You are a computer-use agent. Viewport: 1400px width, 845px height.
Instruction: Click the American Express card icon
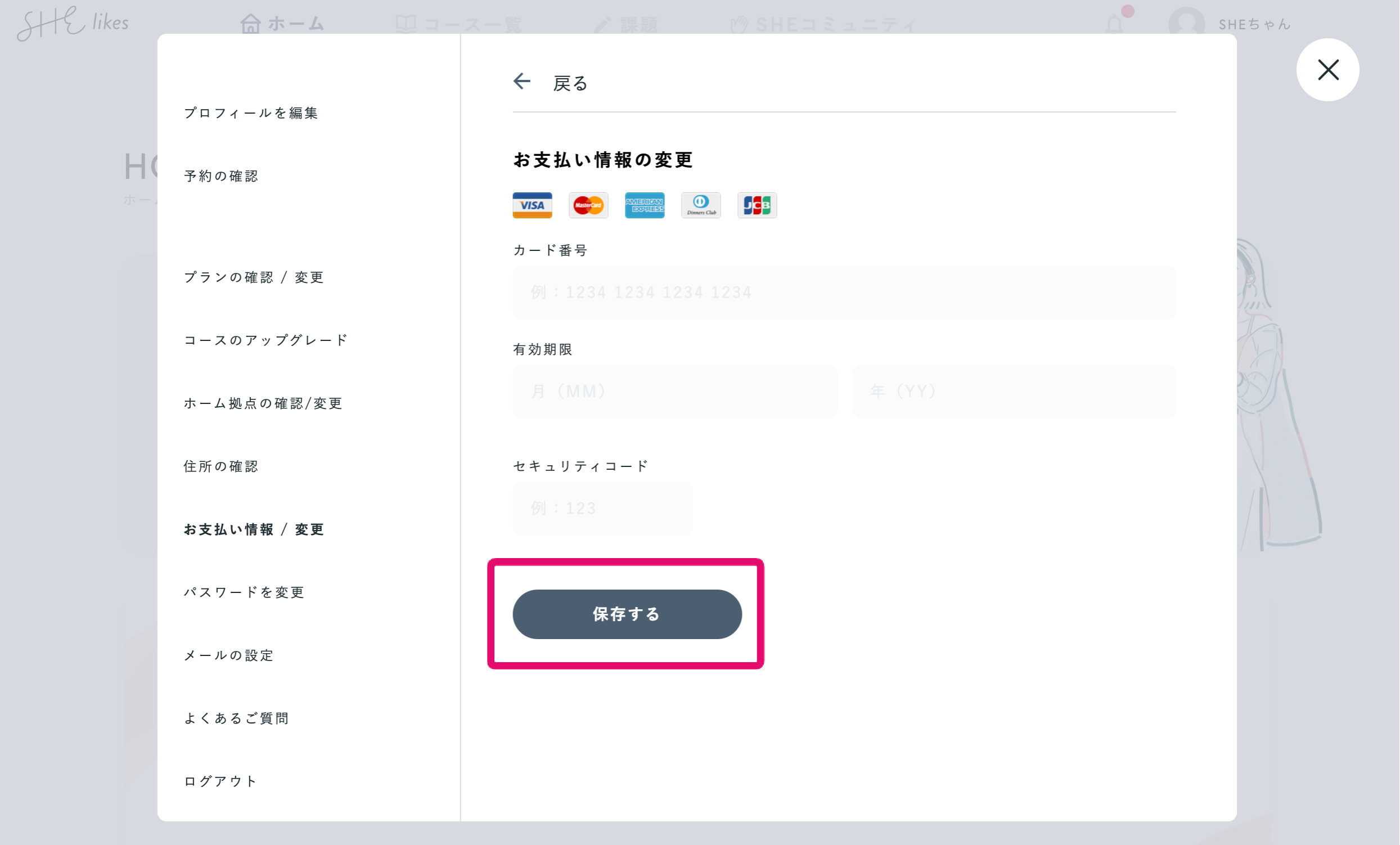[645, 205]
